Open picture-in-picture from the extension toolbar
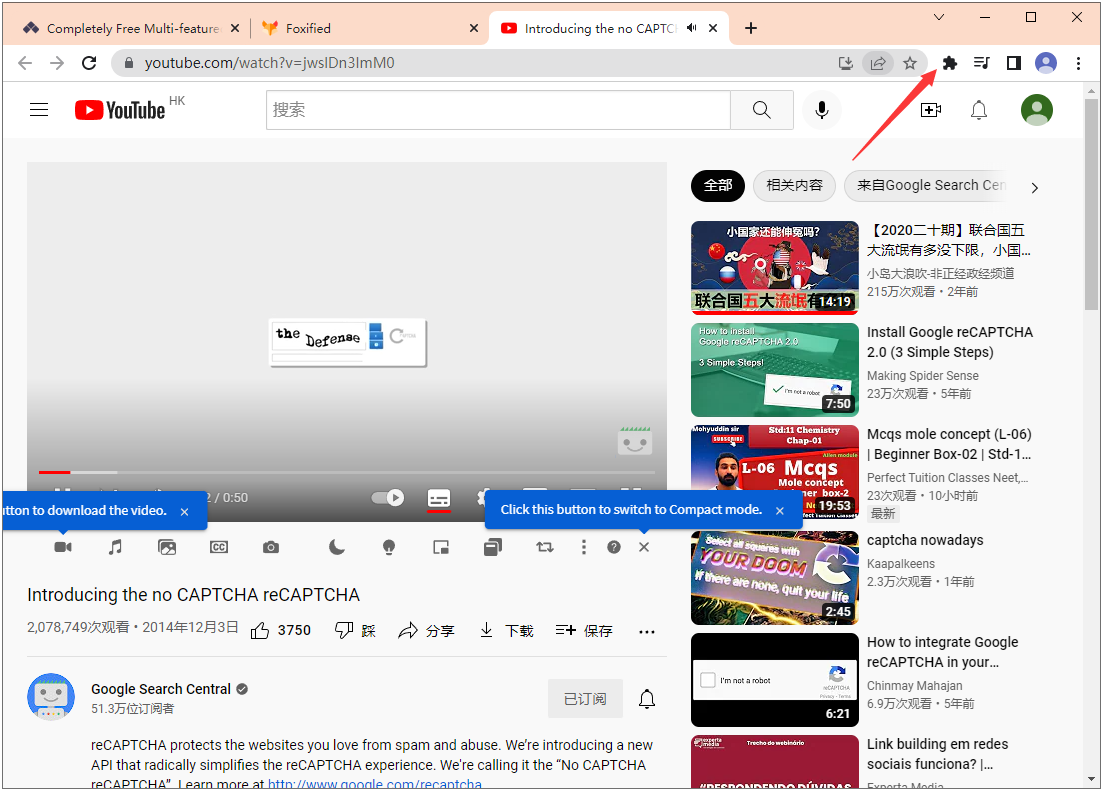Screen dimensions: 1103x791 (x=441, y=547)
